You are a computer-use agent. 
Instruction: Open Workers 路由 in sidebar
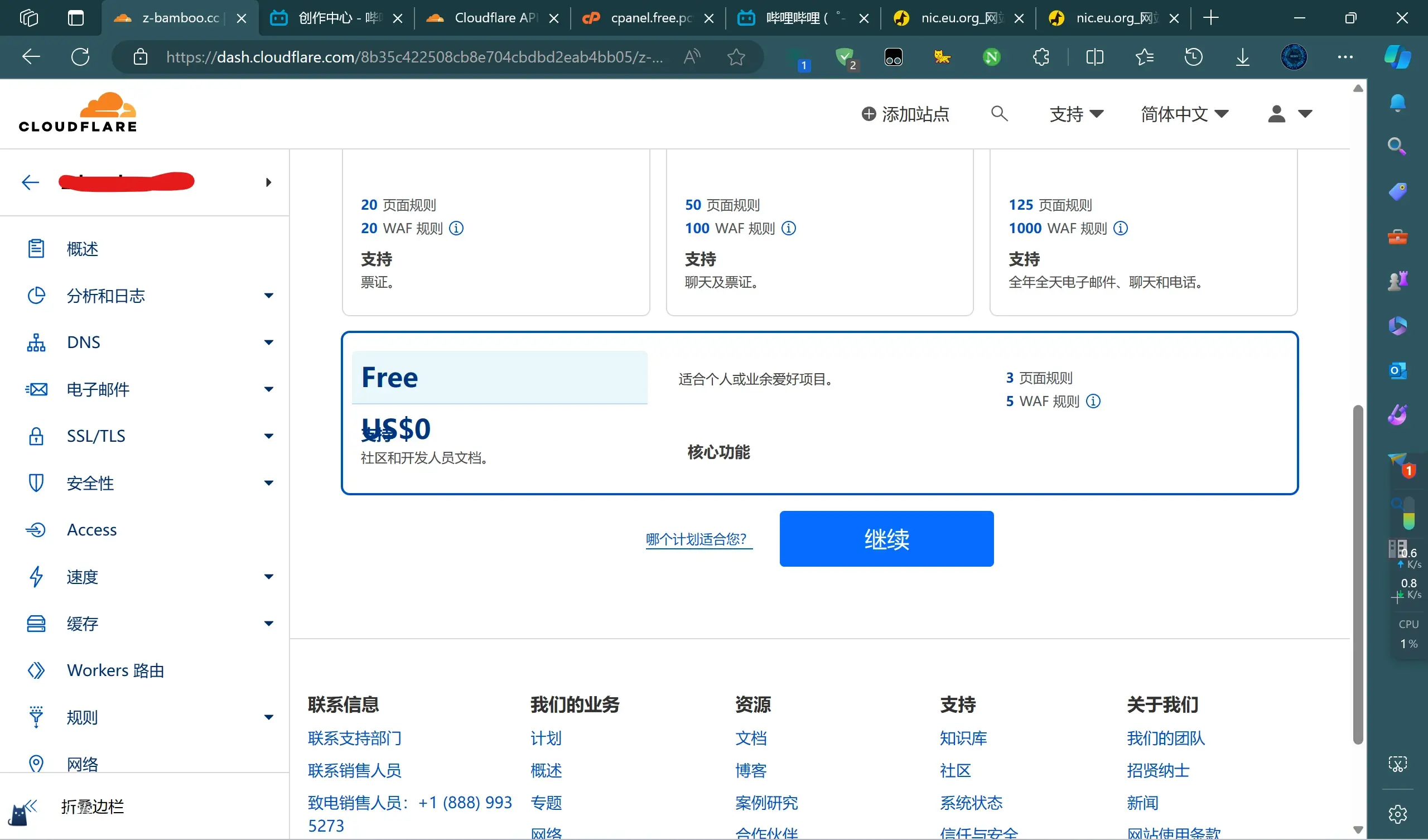point(115,670)
